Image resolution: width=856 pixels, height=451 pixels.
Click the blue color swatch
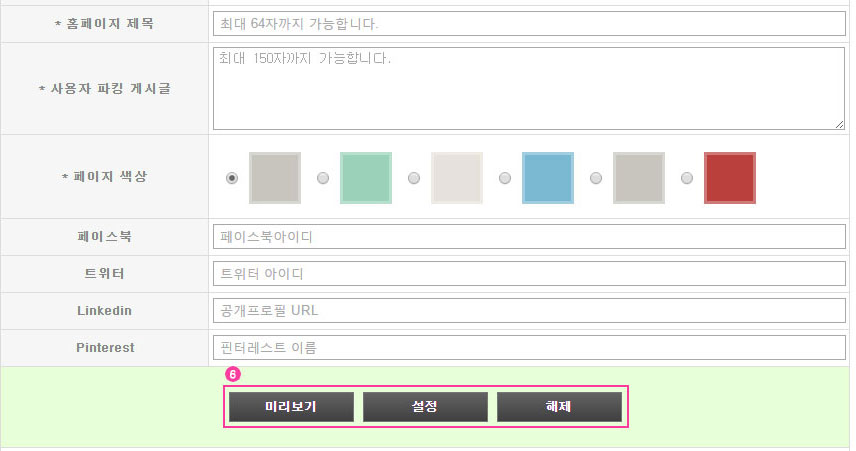tap(548, 178)
